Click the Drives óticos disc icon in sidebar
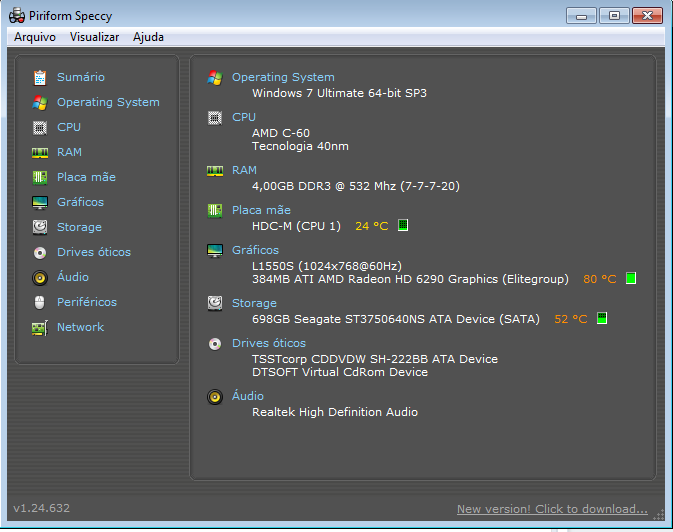 point(40,253)
